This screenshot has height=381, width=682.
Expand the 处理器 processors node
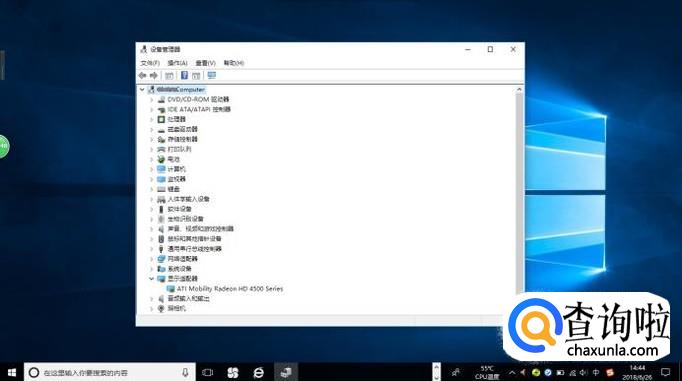(151, 119)
